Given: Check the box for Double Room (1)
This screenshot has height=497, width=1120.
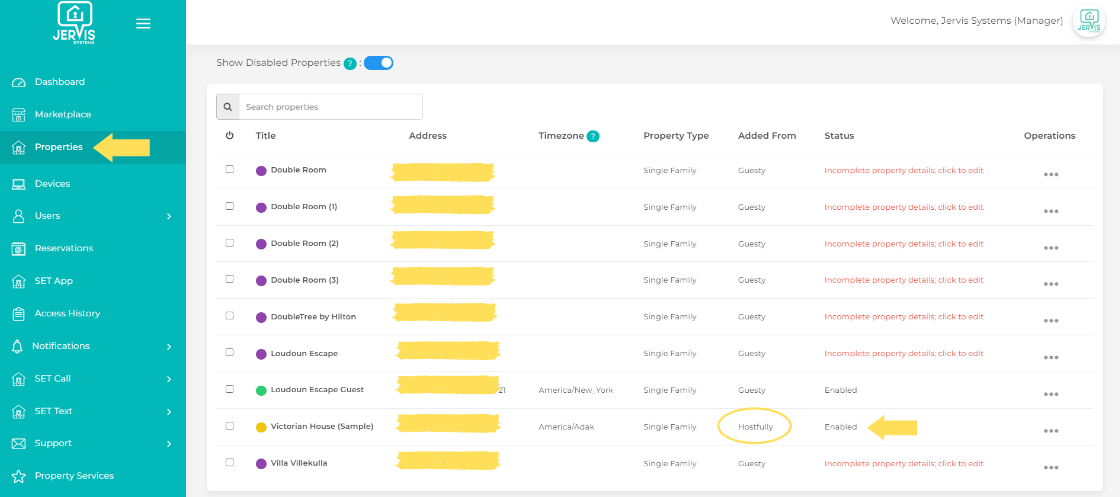Looking at the screenshot, I should [x=230, y=206].
